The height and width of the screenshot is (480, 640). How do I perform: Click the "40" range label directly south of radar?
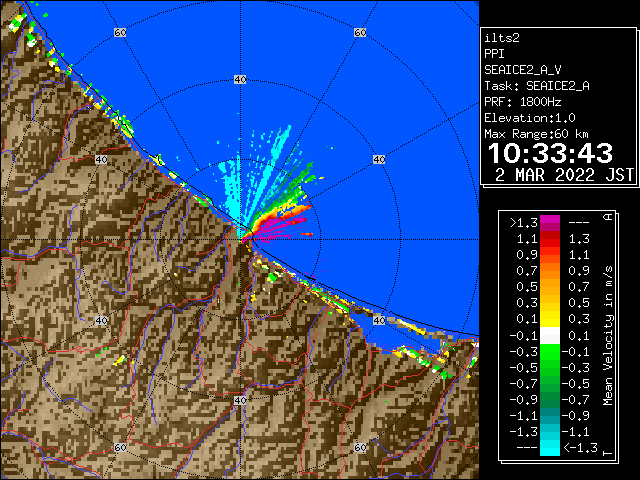click(x=240, y=400)
